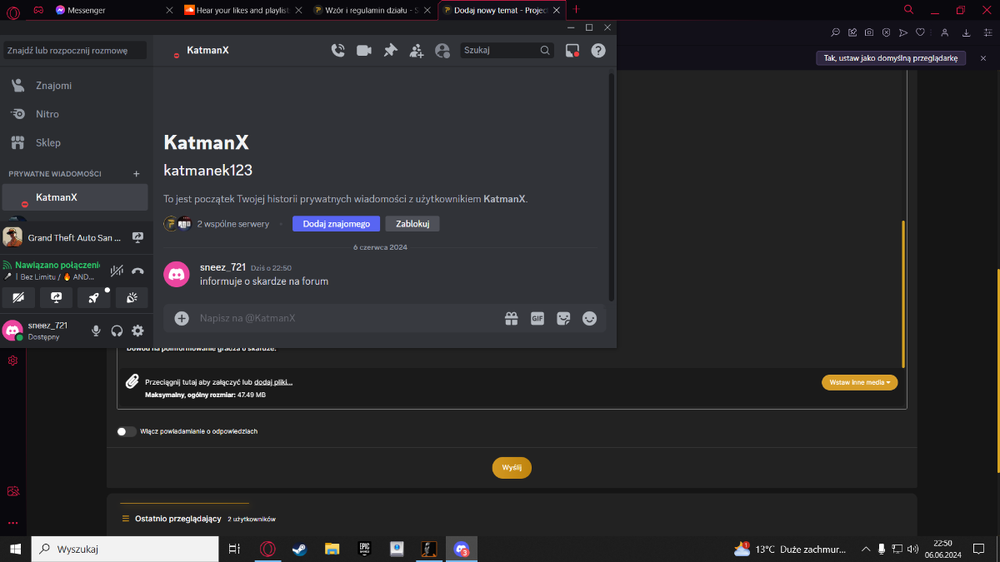Start a voice call with KatmanX
This screenshot has height=562, width=1000.
tap(338, 50)
